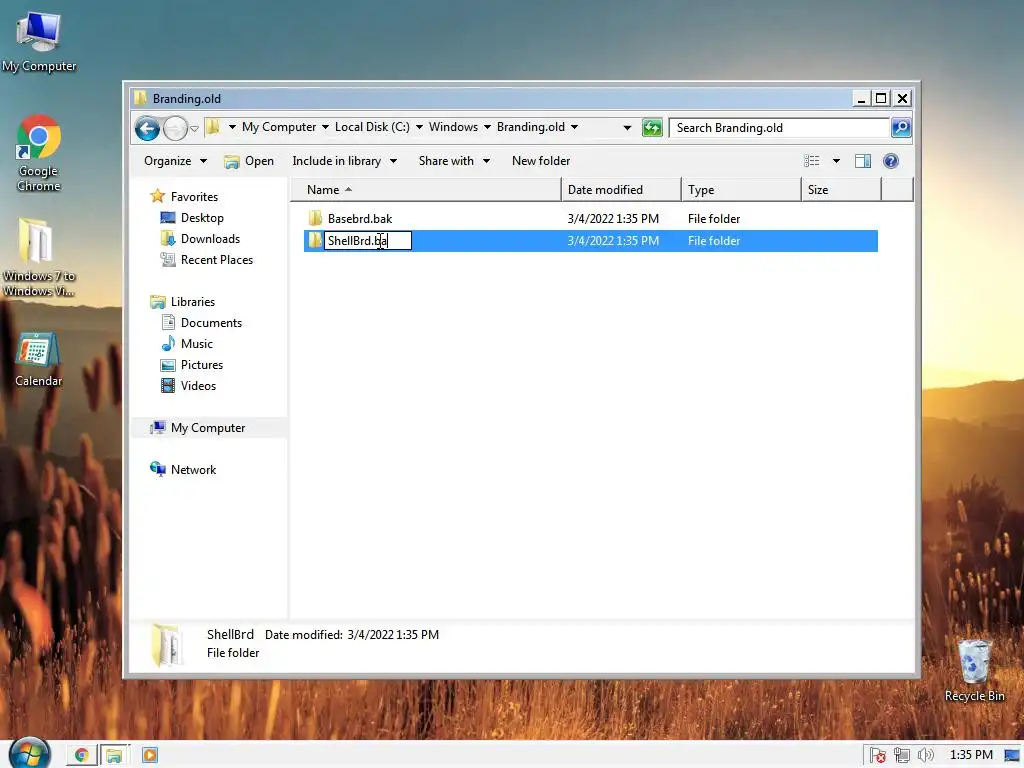Select the Windows 7 to Windows Vi... desktop folder

(38, 257)
